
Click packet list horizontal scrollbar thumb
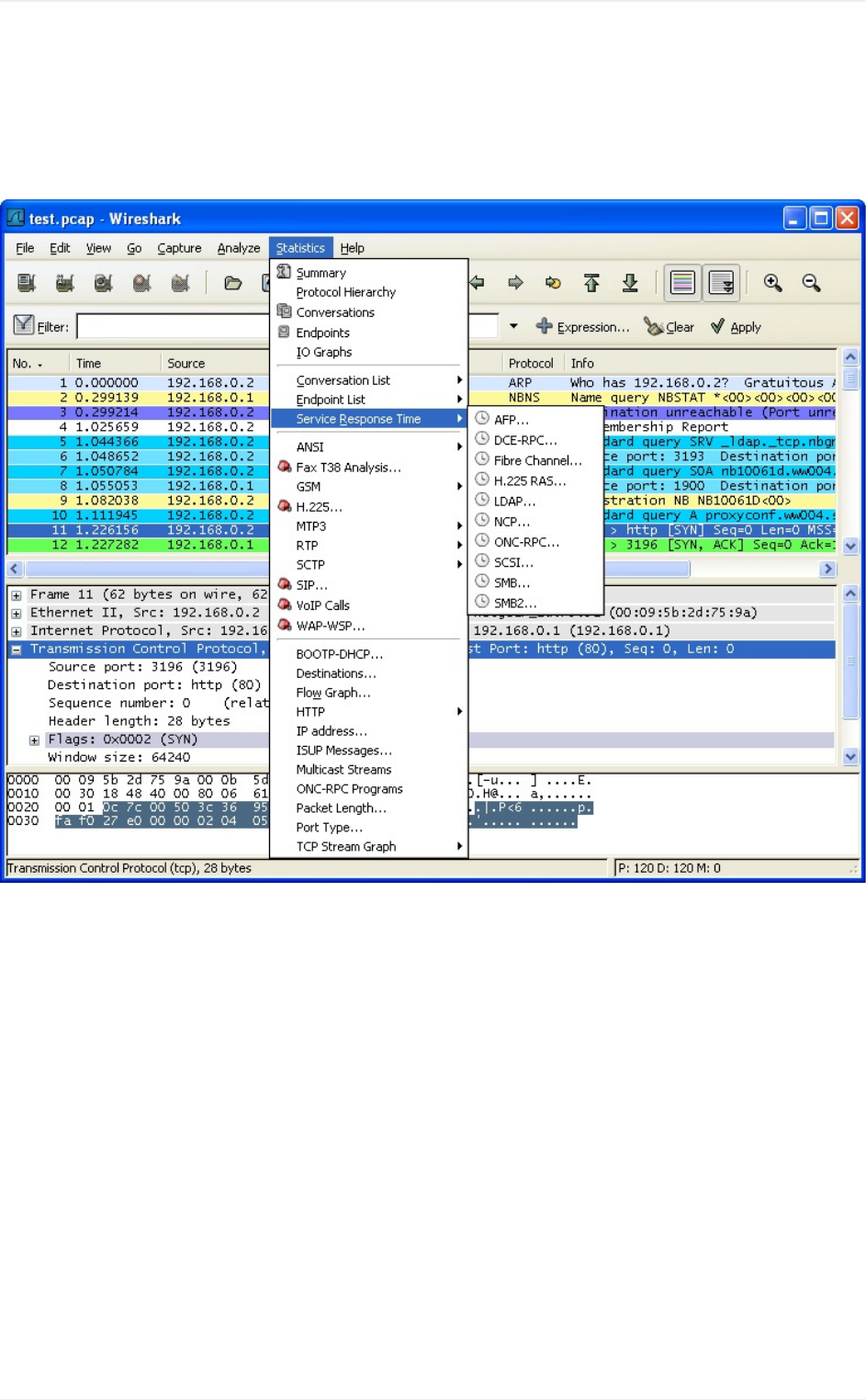point(357,569)
